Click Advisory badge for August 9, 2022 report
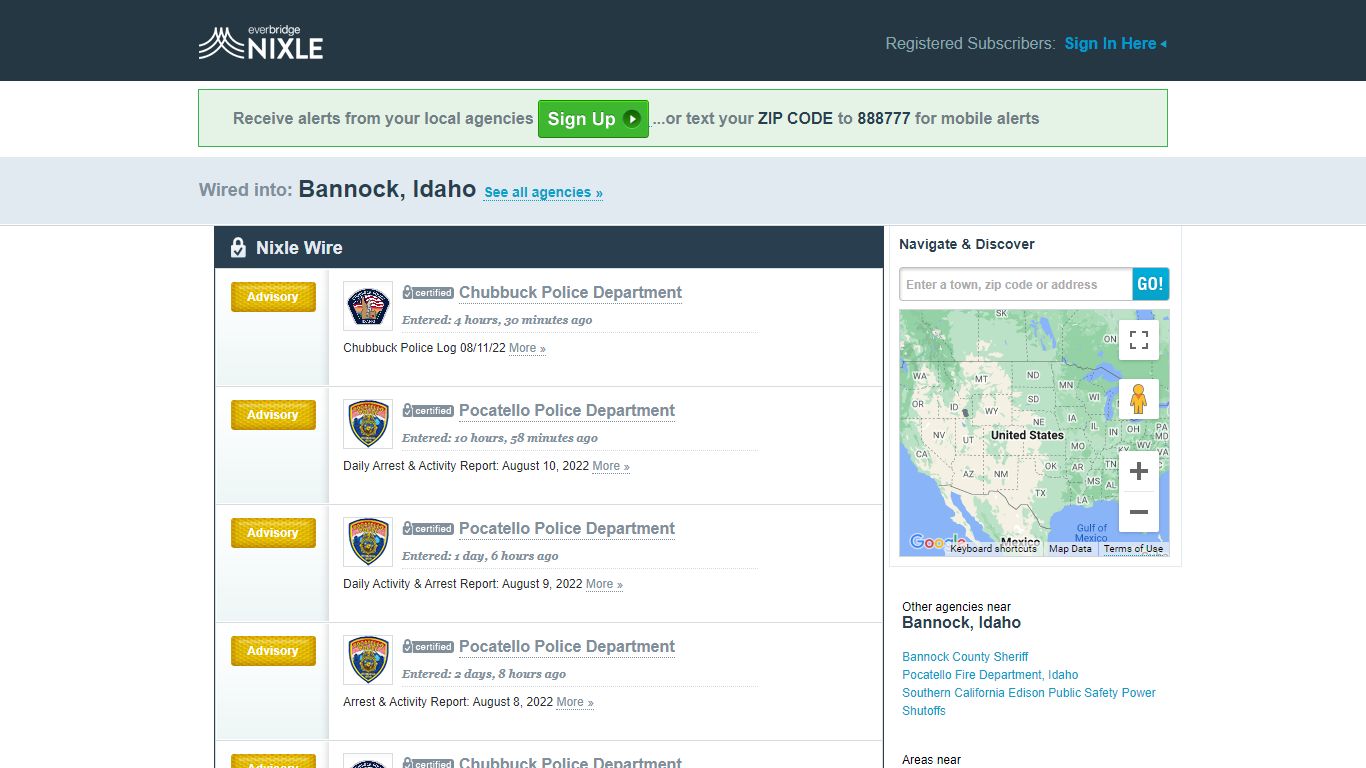Image resolution: width=1366 pixels, height=768 pixels. click(x=273, y=533)
